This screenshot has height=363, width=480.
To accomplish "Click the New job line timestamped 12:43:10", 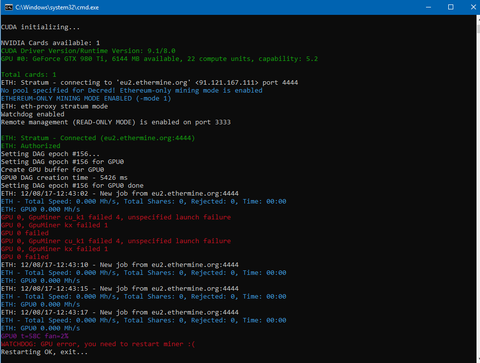I will coord(120,265).
